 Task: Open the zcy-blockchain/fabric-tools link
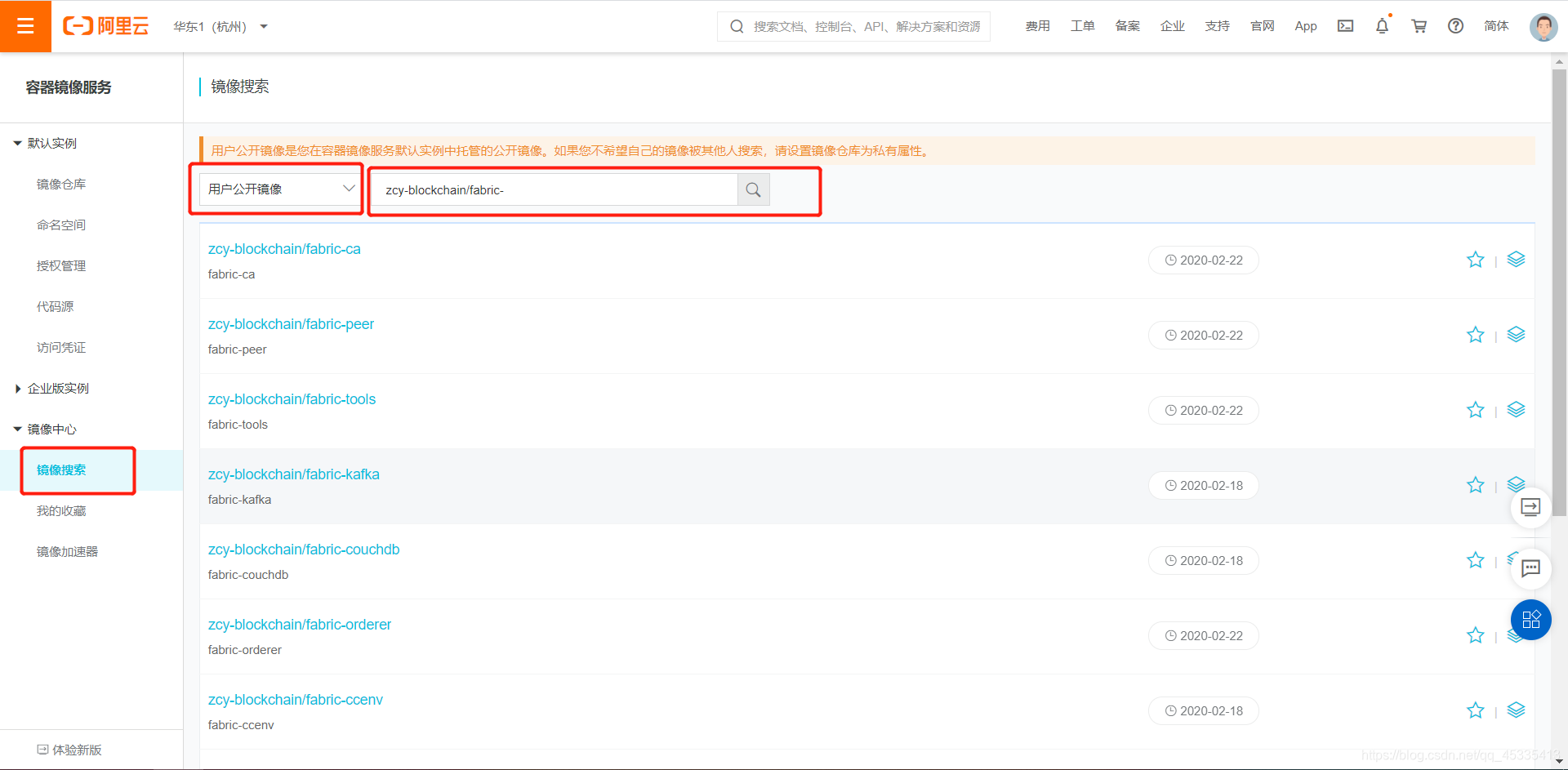pos(292,399)
